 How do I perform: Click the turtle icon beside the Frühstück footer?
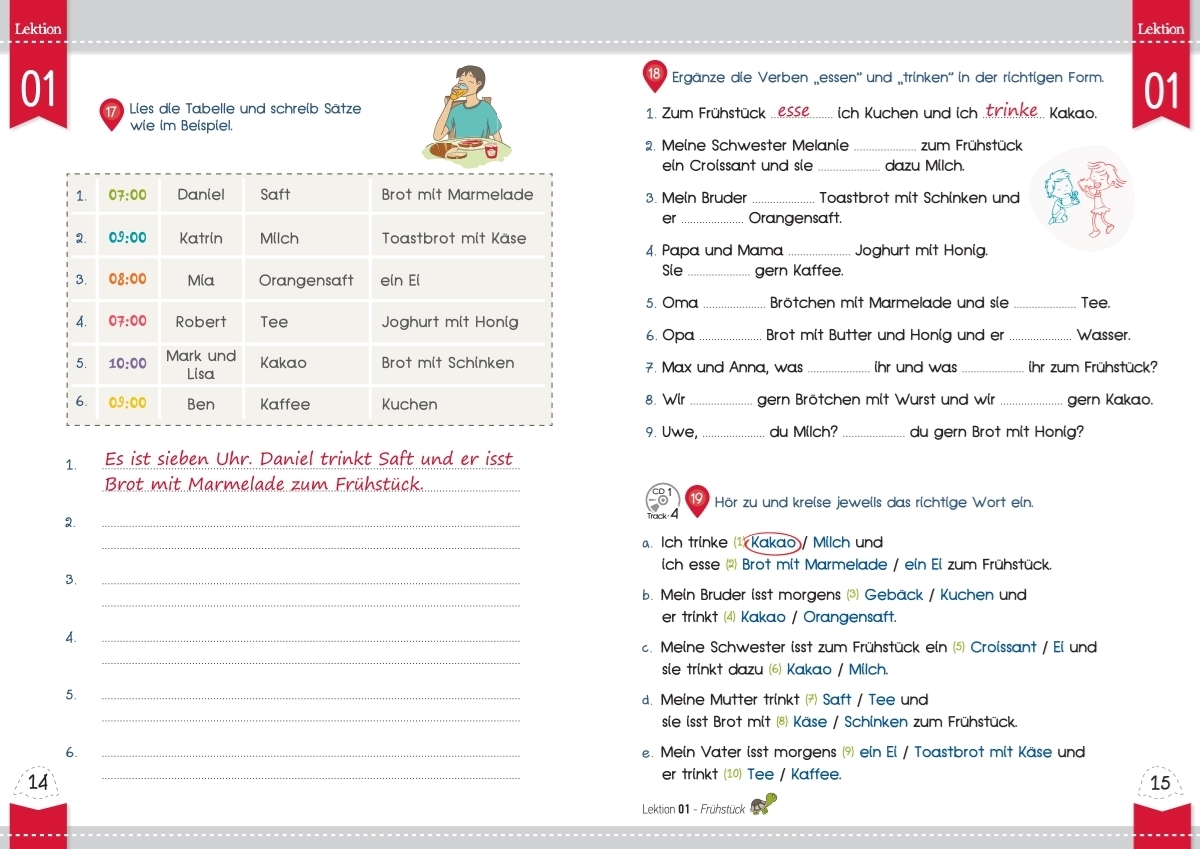click(x=764, y=804)
